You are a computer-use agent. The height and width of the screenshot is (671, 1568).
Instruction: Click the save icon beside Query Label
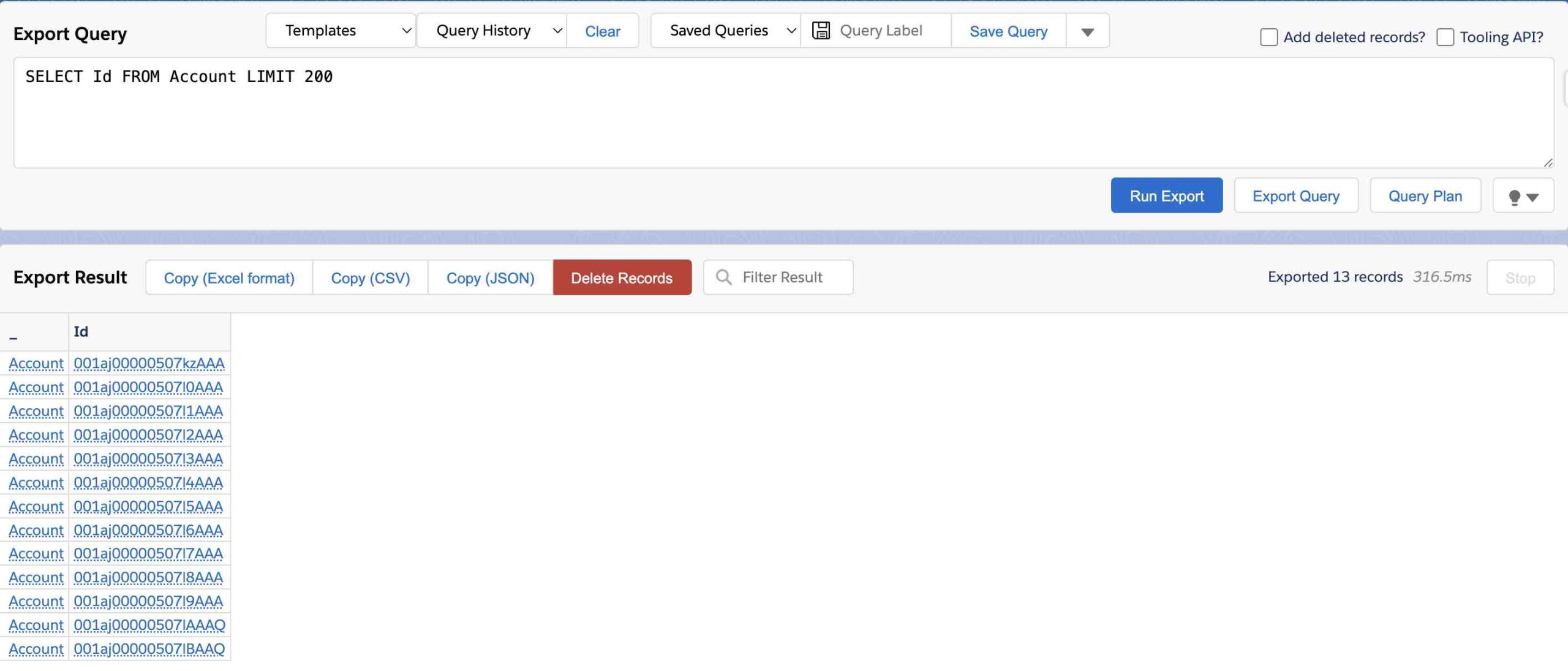(x=821, y=31)
